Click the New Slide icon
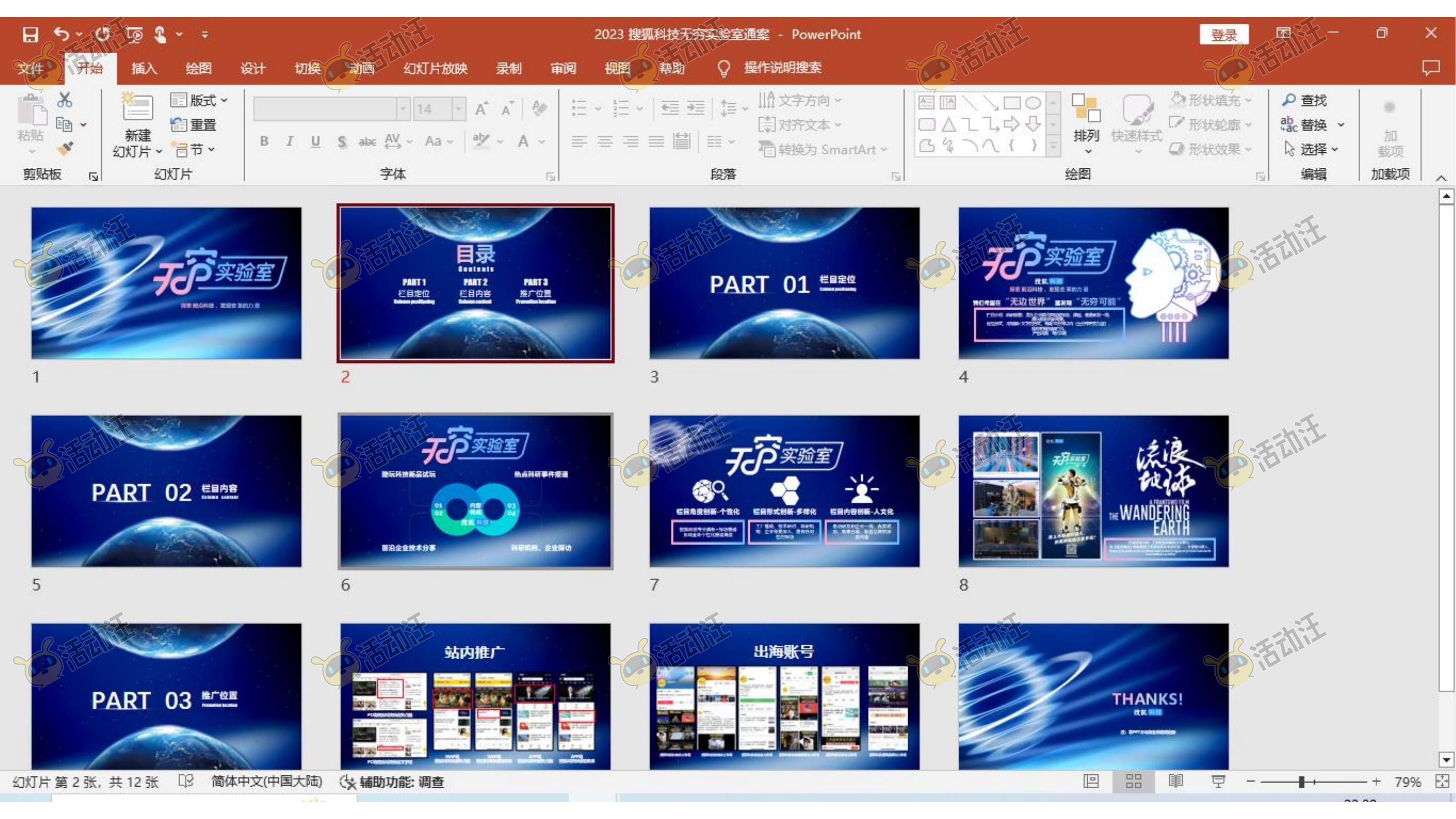The width and height of the screenshot is (1456, 819). point(138,106)
